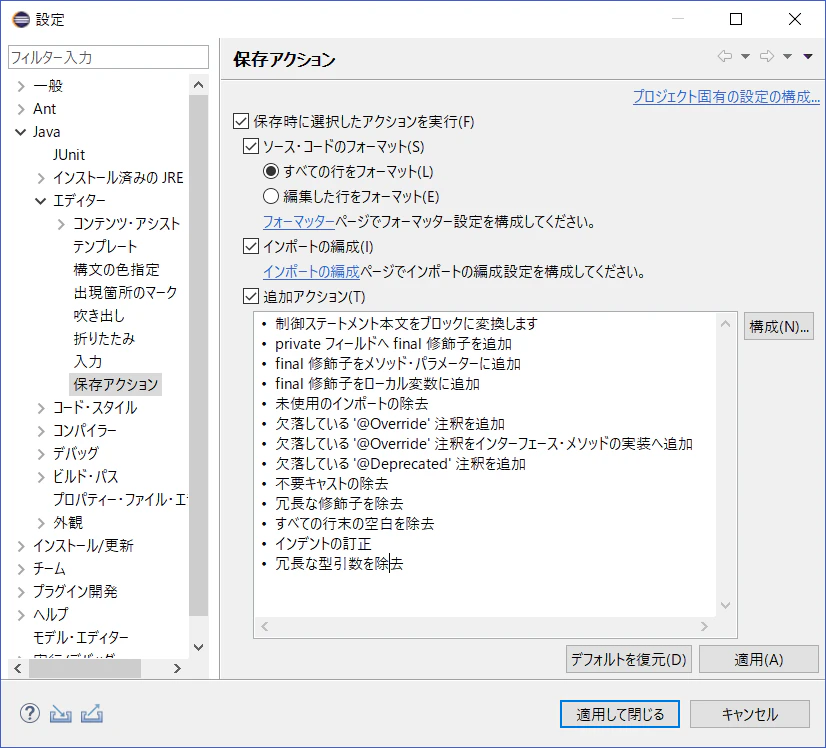Click the import preferences icon

click(61, 714)
